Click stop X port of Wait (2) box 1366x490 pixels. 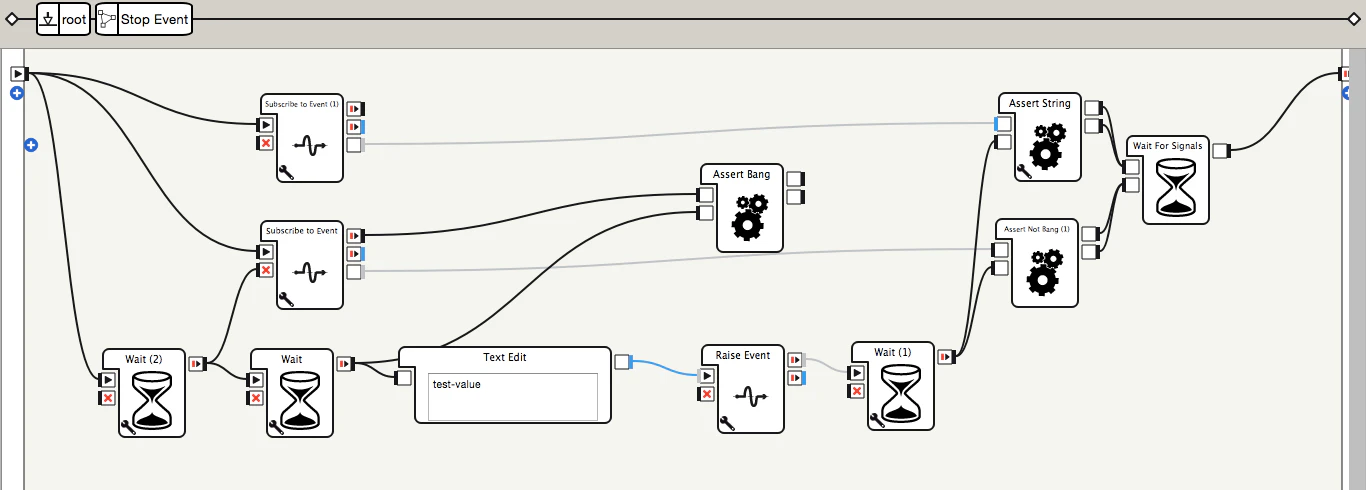107,398
